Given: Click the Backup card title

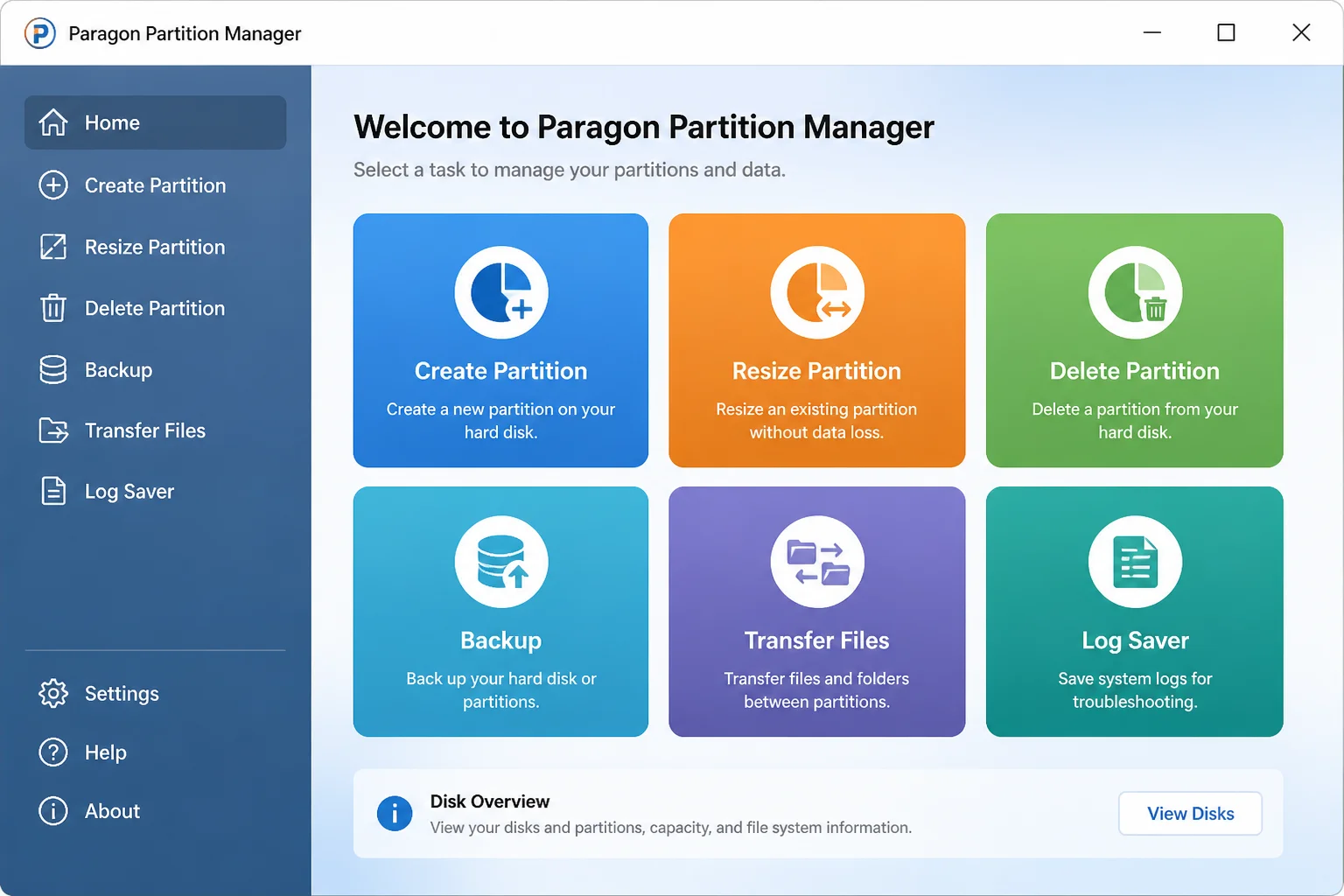Looking at the screenshot, I should 500,640.
